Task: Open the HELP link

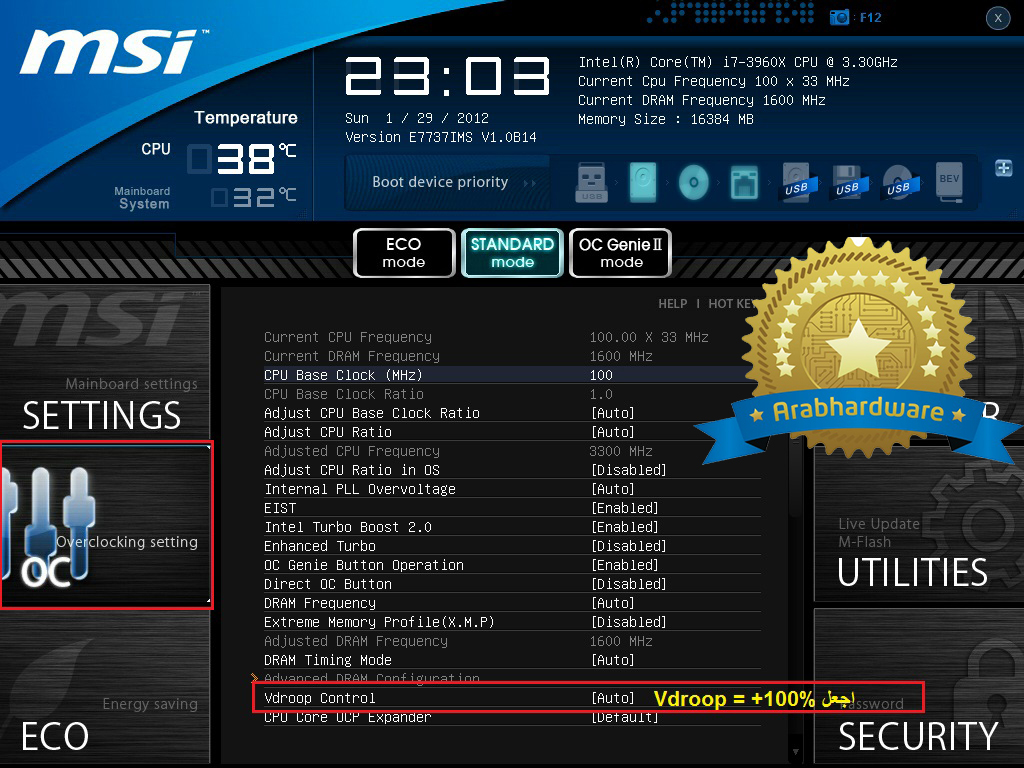Action: (x=673, y=304)
